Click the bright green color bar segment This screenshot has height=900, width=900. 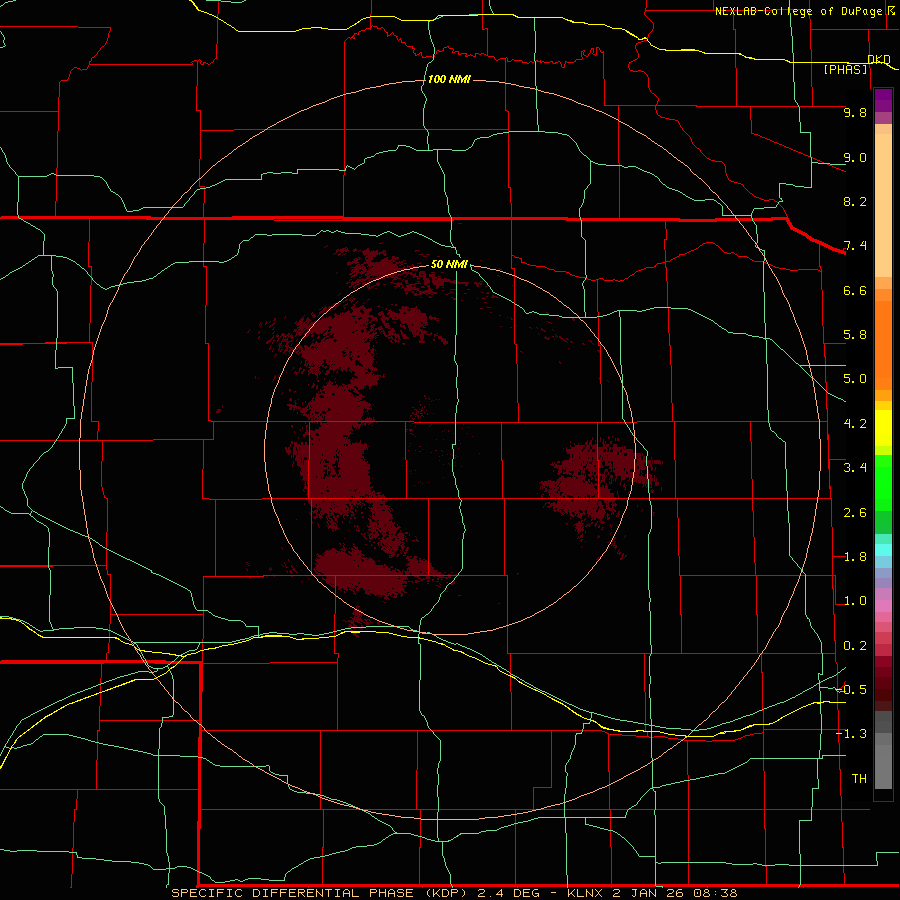tap(883, 483)
